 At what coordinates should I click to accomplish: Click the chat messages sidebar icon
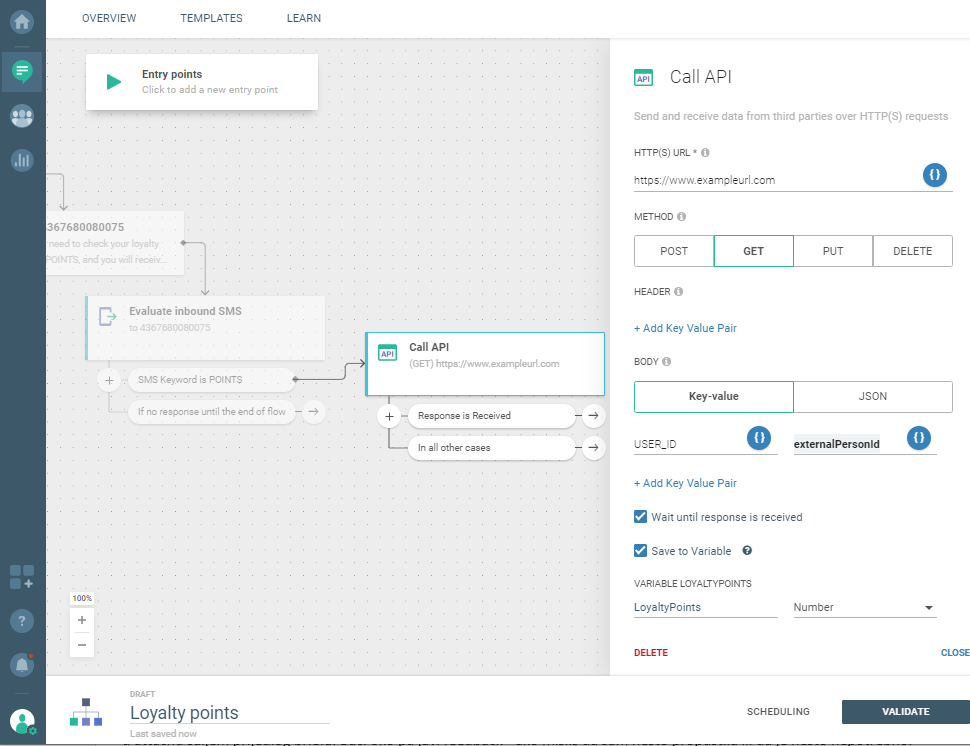(22, 71)
